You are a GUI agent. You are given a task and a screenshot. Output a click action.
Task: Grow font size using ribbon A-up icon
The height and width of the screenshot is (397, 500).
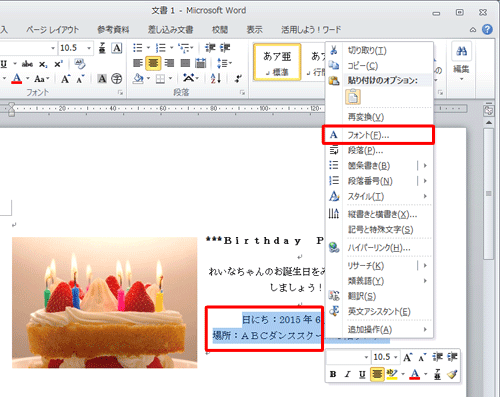coord(65,79)
